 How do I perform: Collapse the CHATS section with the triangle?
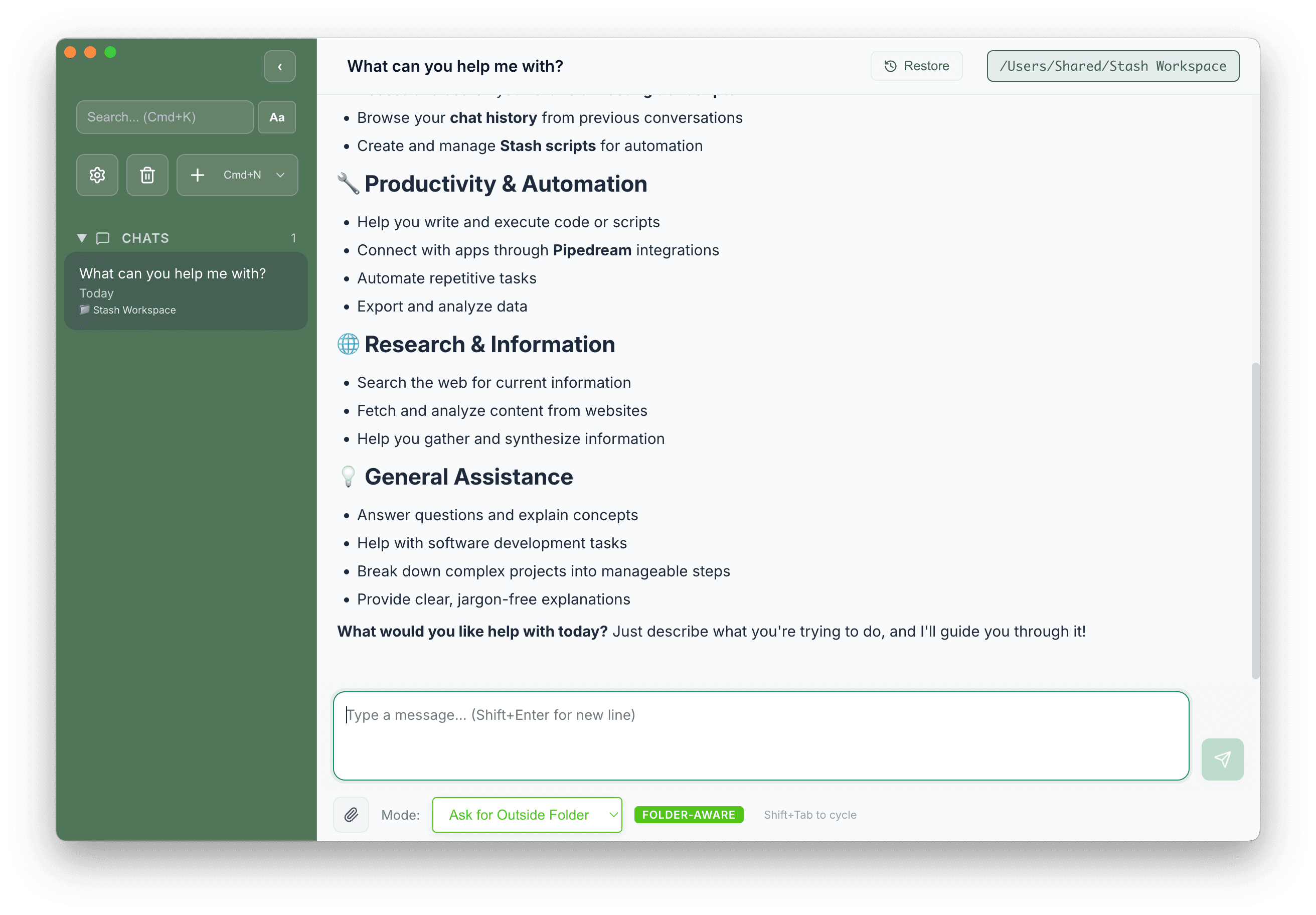point(81,238)
